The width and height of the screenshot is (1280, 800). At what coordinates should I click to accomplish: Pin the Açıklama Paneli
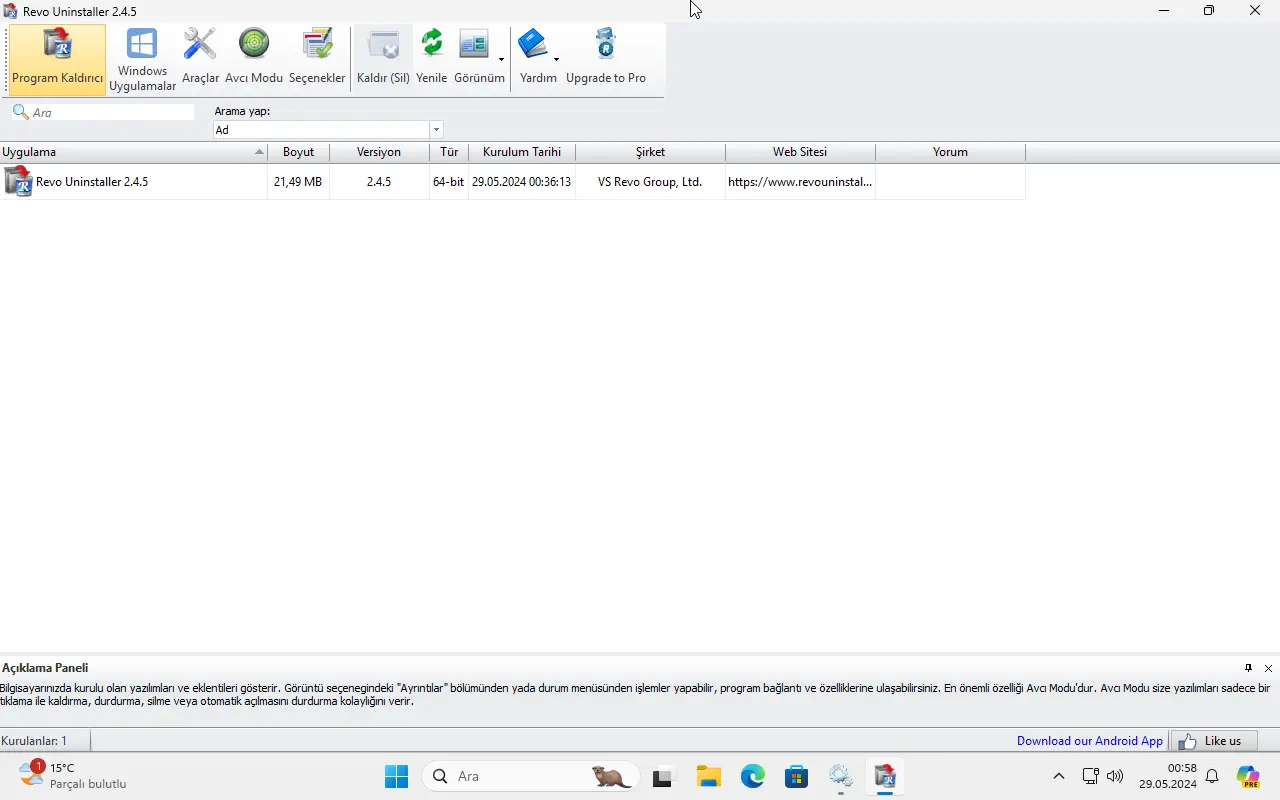pyautogui.click(x=1248, y=668)
